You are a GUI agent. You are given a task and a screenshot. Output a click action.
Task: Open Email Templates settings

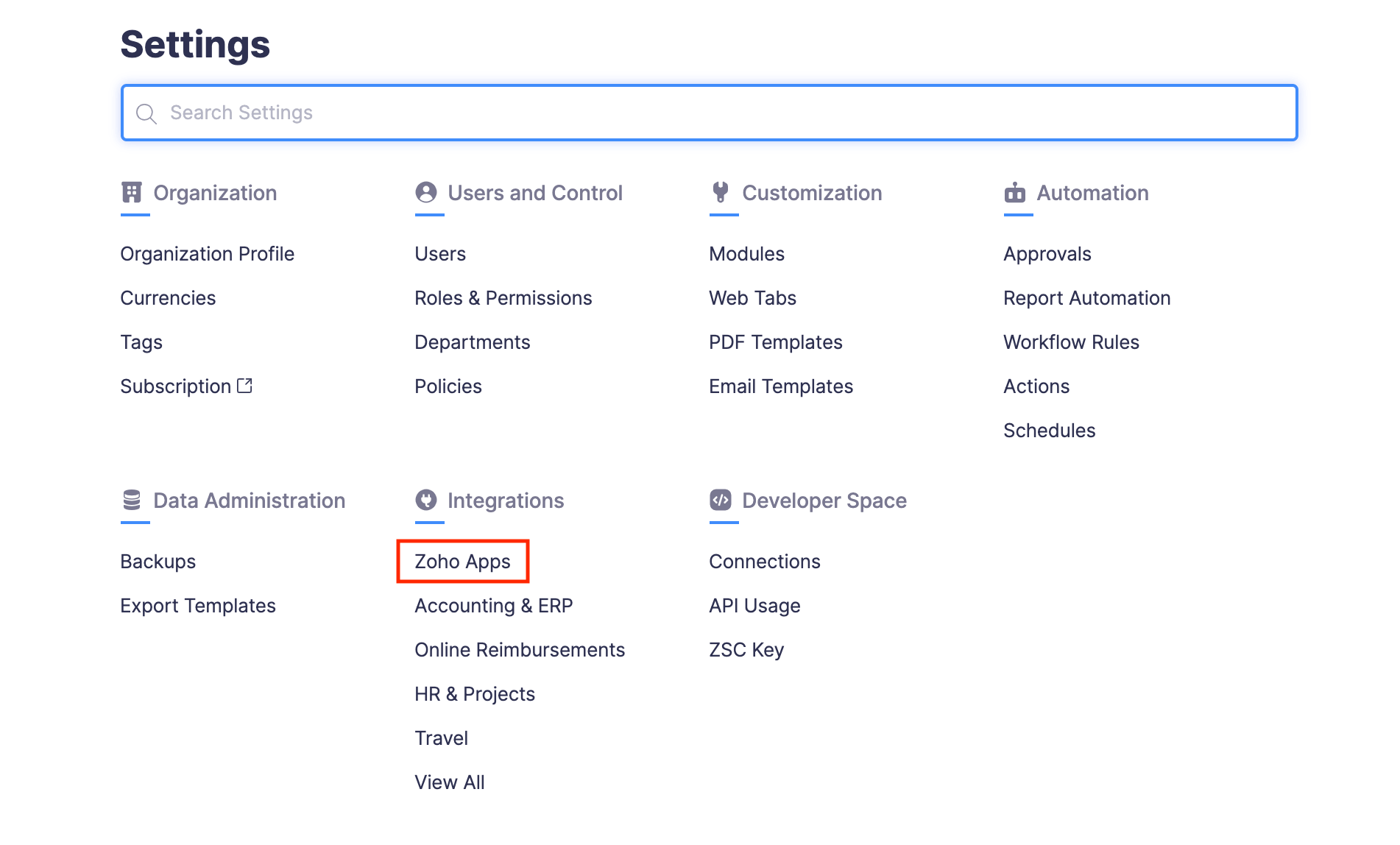click(781, 386)
